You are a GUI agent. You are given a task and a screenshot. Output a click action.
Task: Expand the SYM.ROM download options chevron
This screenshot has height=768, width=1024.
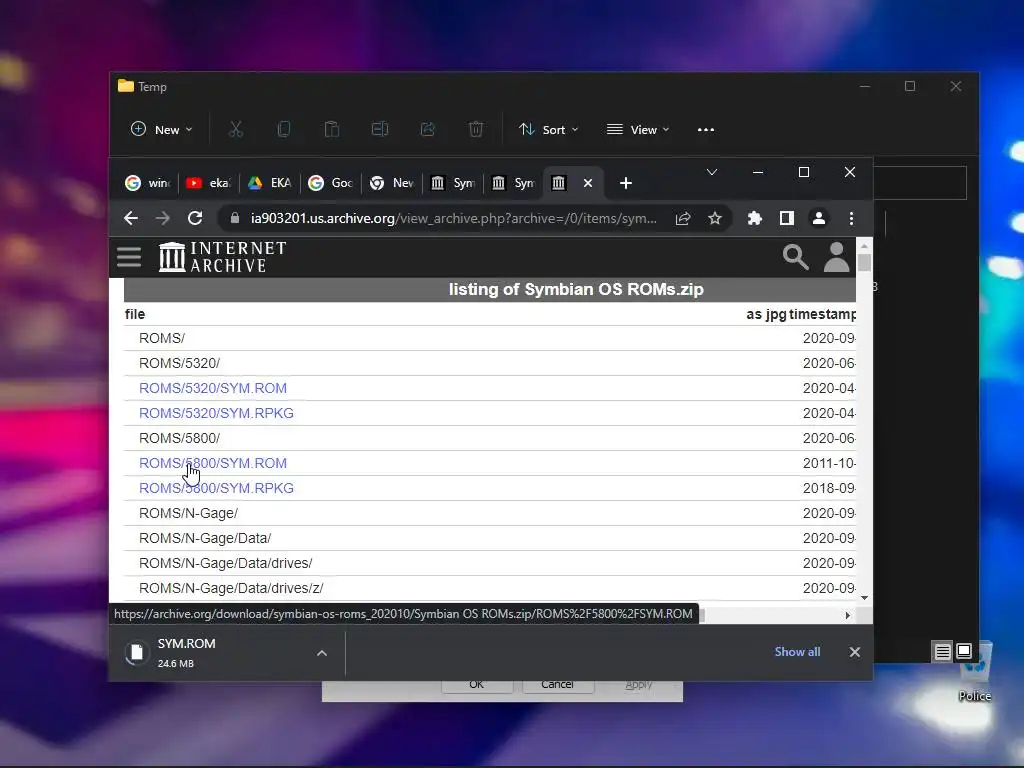(322, 653)
